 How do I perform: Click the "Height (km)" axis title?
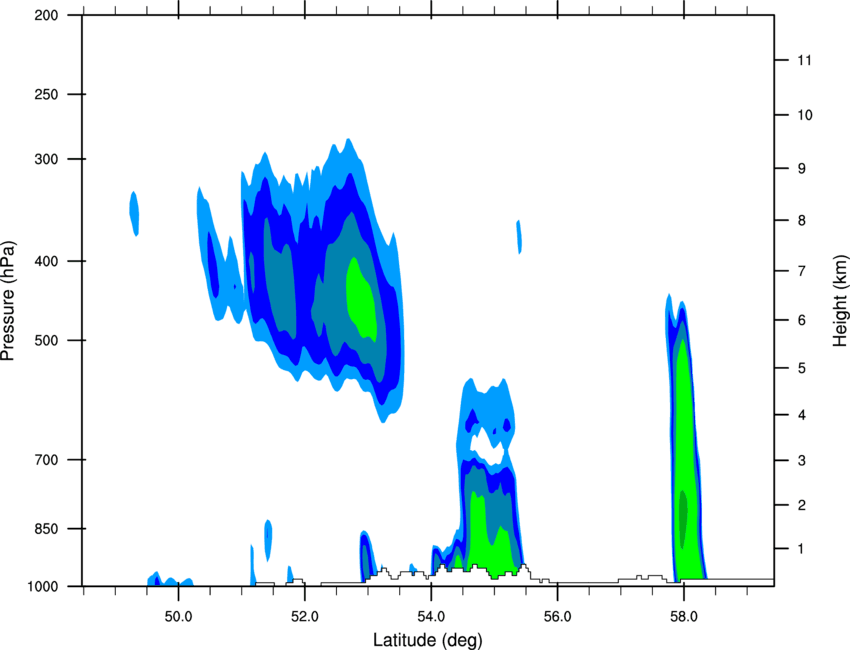coord(840,301)
